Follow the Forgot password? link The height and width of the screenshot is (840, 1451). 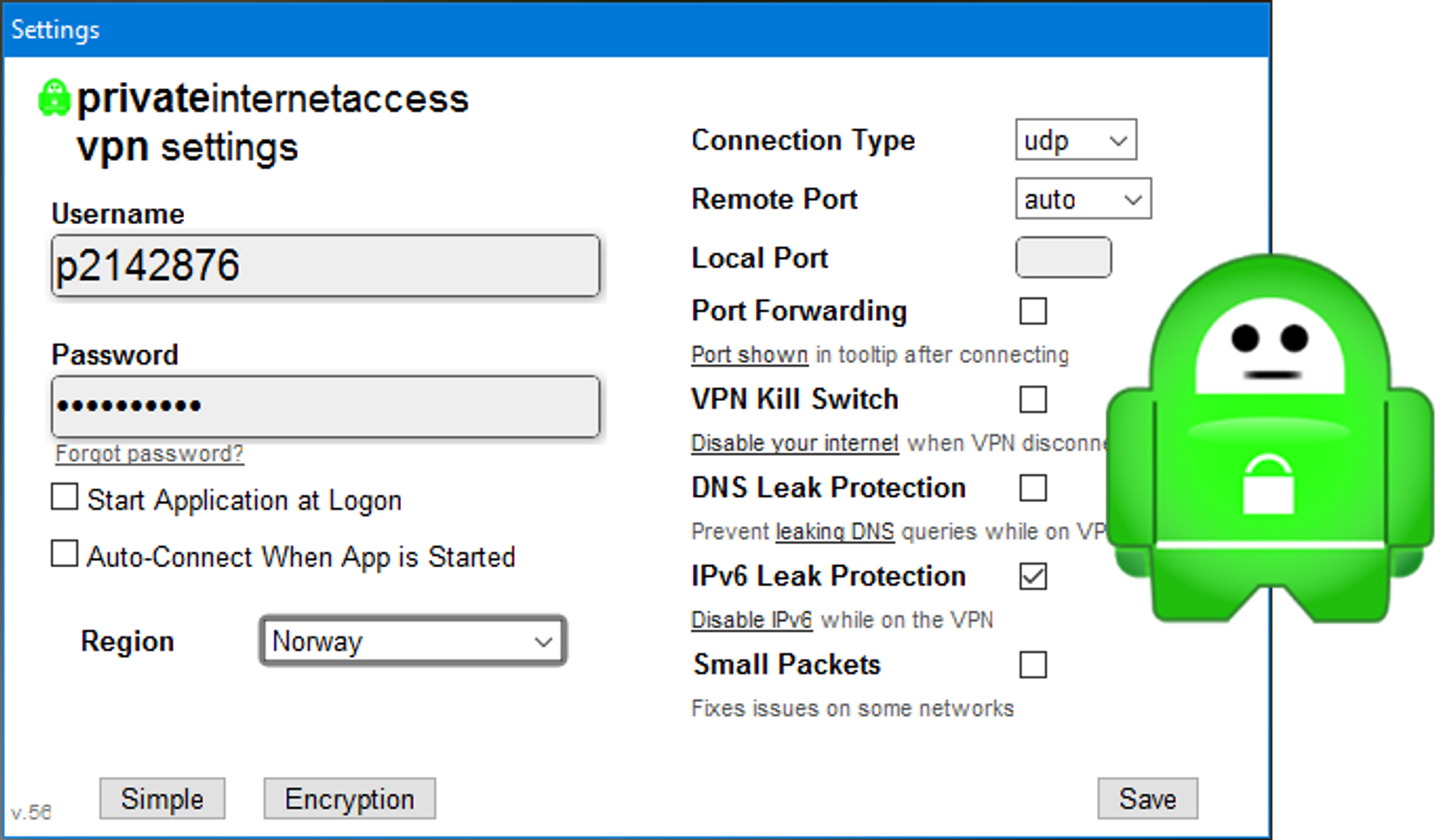149,454
